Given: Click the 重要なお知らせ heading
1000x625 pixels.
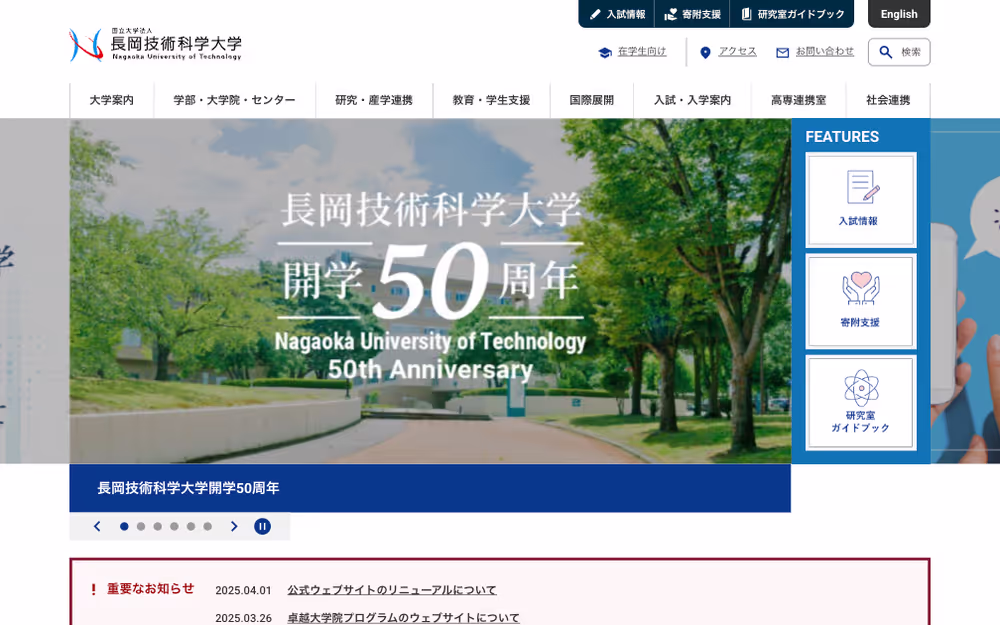Looking at the screenshot, I should 151,589.
